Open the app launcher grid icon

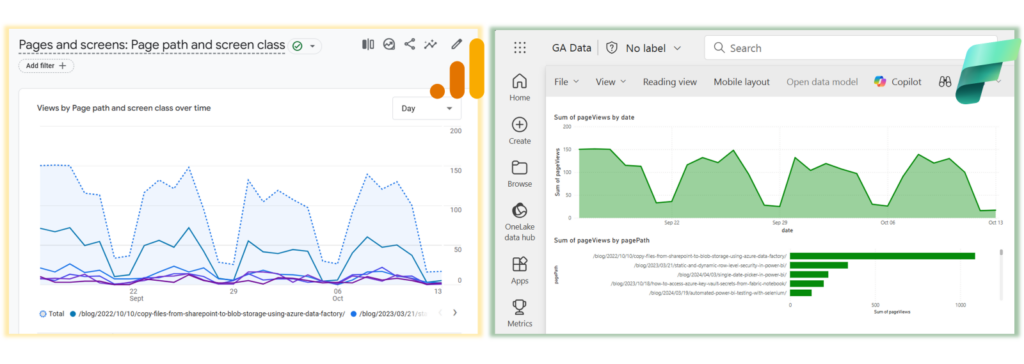(x=520, y=48)
